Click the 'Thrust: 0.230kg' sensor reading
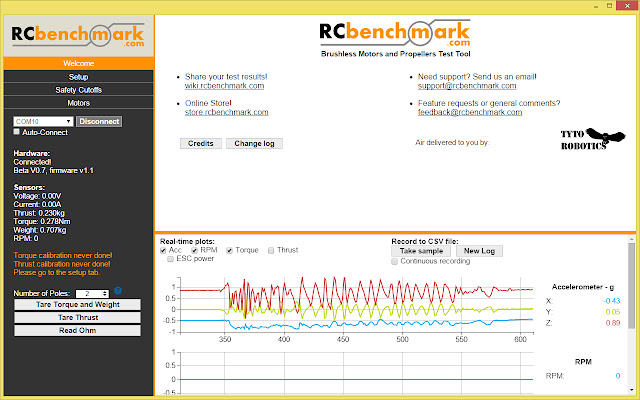The image size is (640, 400). click(39, 213)
